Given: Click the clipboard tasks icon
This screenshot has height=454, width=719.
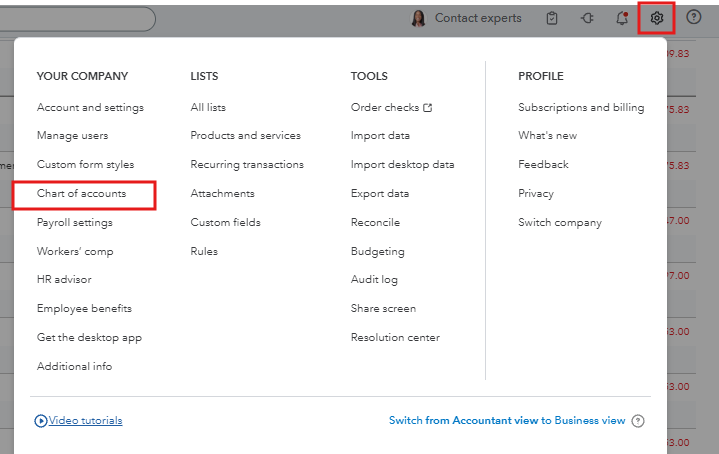Looking at the screenshot, I should pyautogui.click(x=552, y=18).
